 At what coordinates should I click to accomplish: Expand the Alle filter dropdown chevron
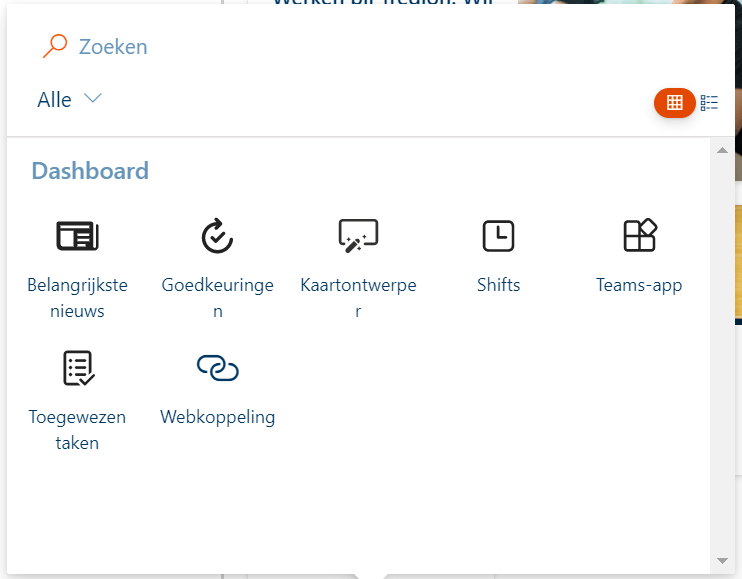93,99
